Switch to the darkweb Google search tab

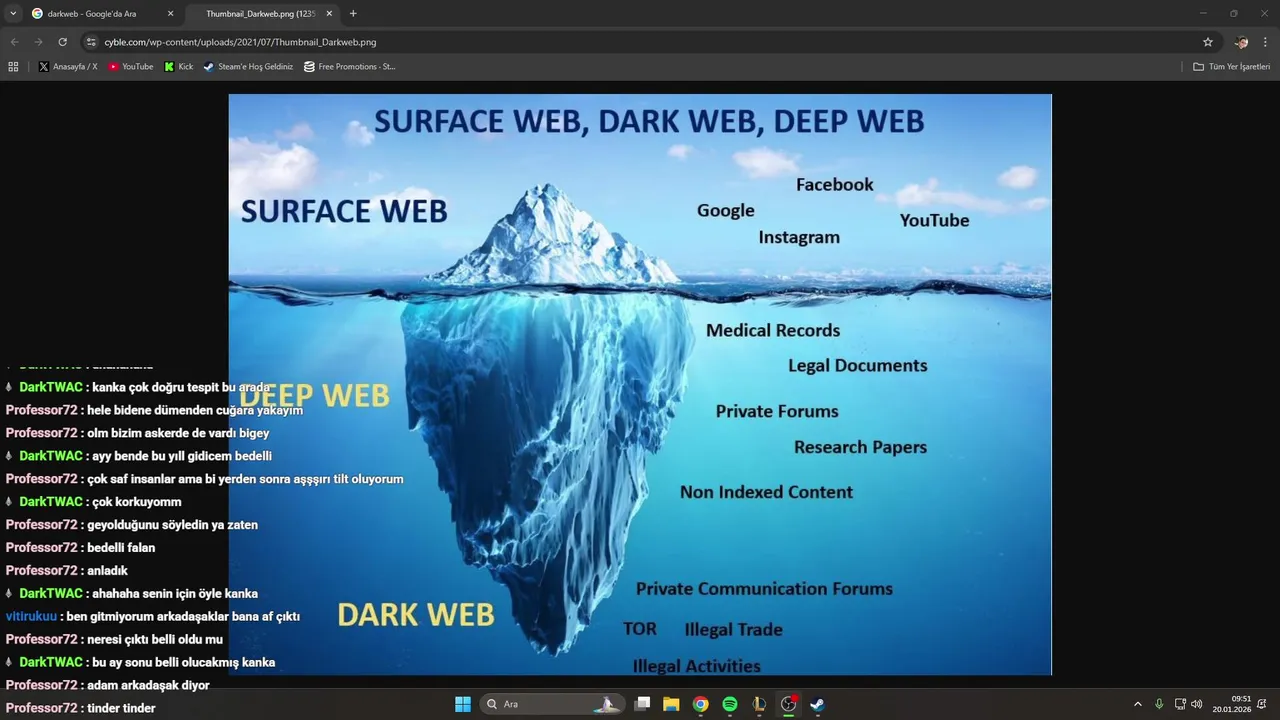coord(103,14)
